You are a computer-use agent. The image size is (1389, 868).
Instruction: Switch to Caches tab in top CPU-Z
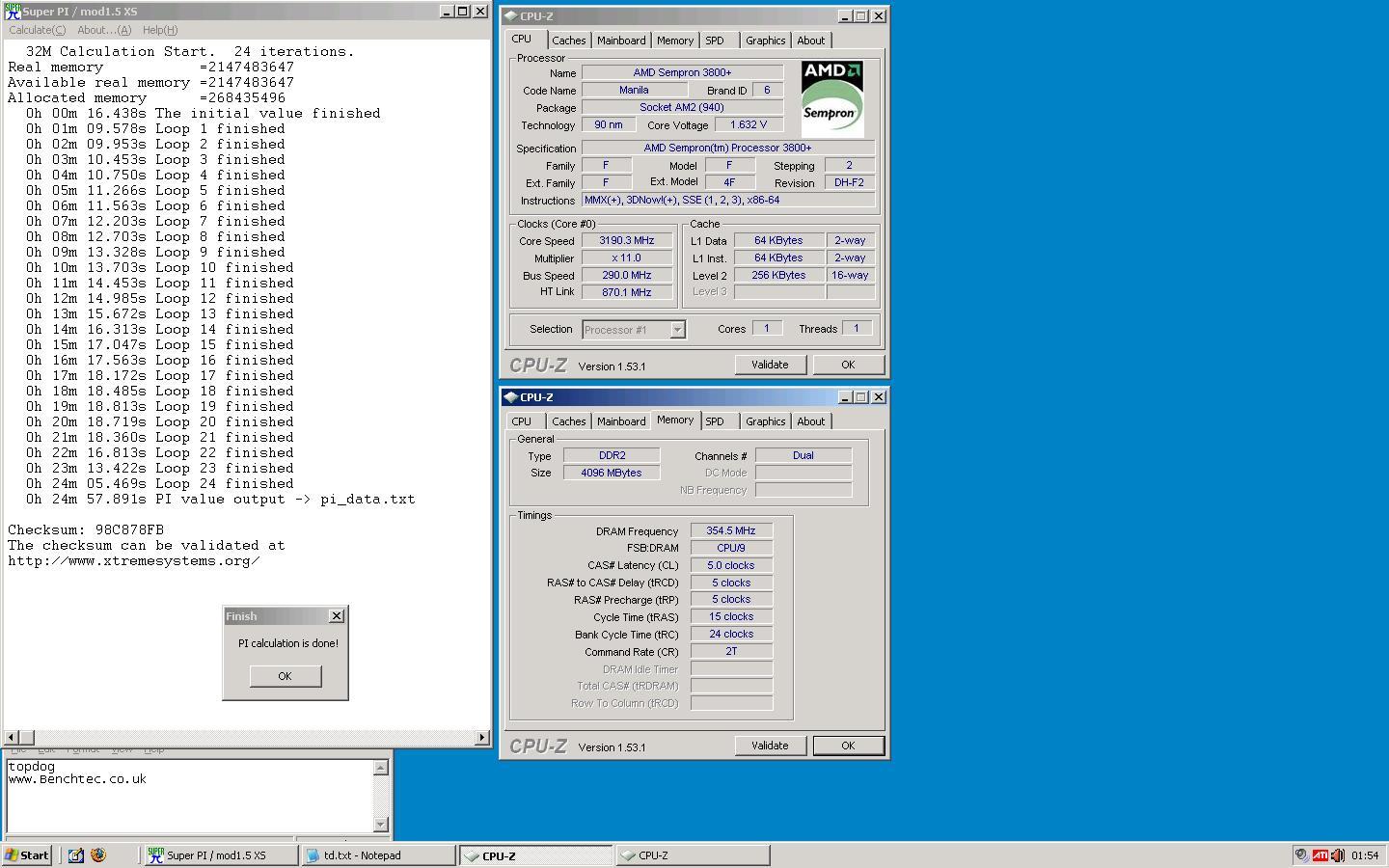tap(568, 41)
